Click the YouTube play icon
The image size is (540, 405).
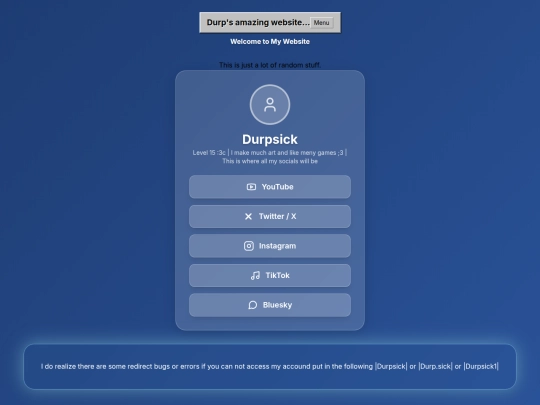251,187
